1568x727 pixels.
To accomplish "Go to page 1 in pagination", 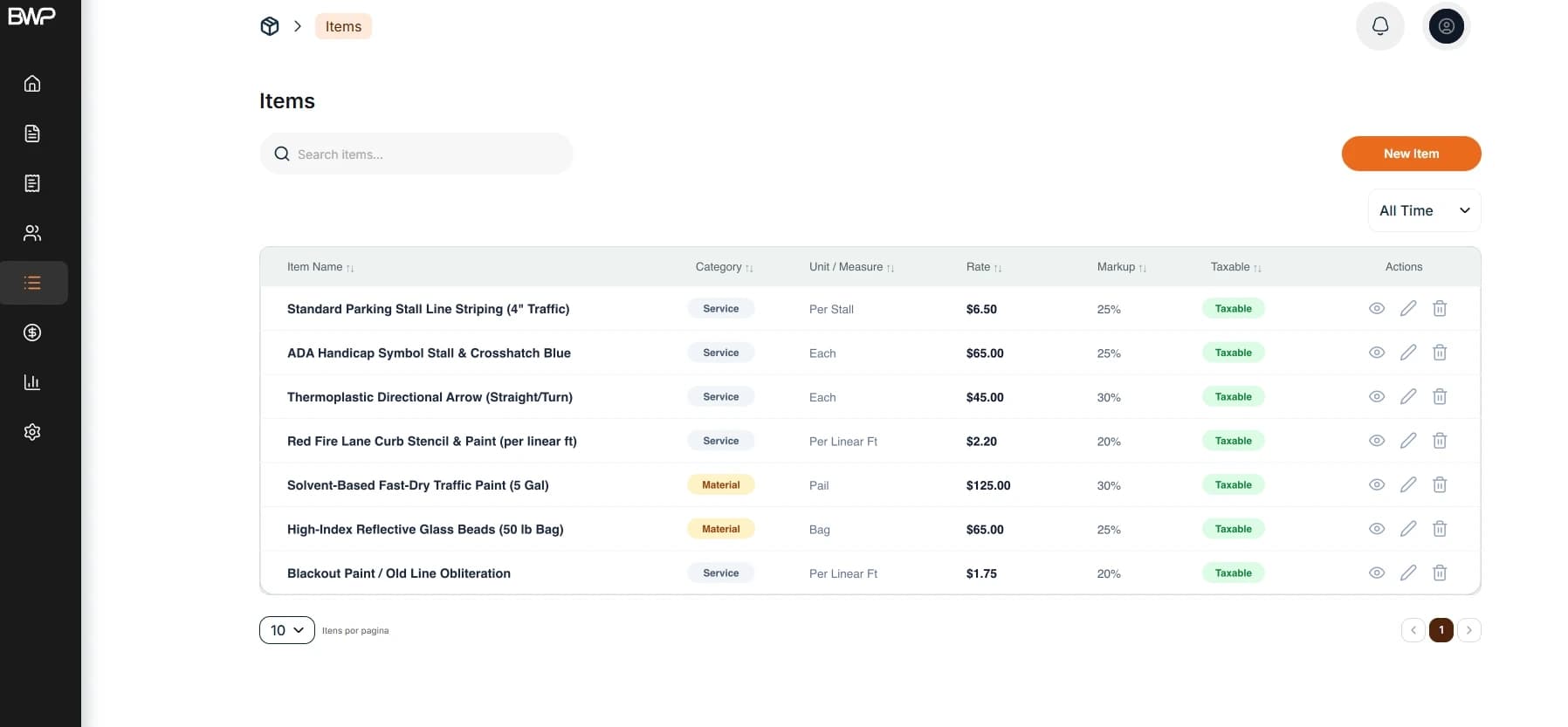I will (1441, 630).
